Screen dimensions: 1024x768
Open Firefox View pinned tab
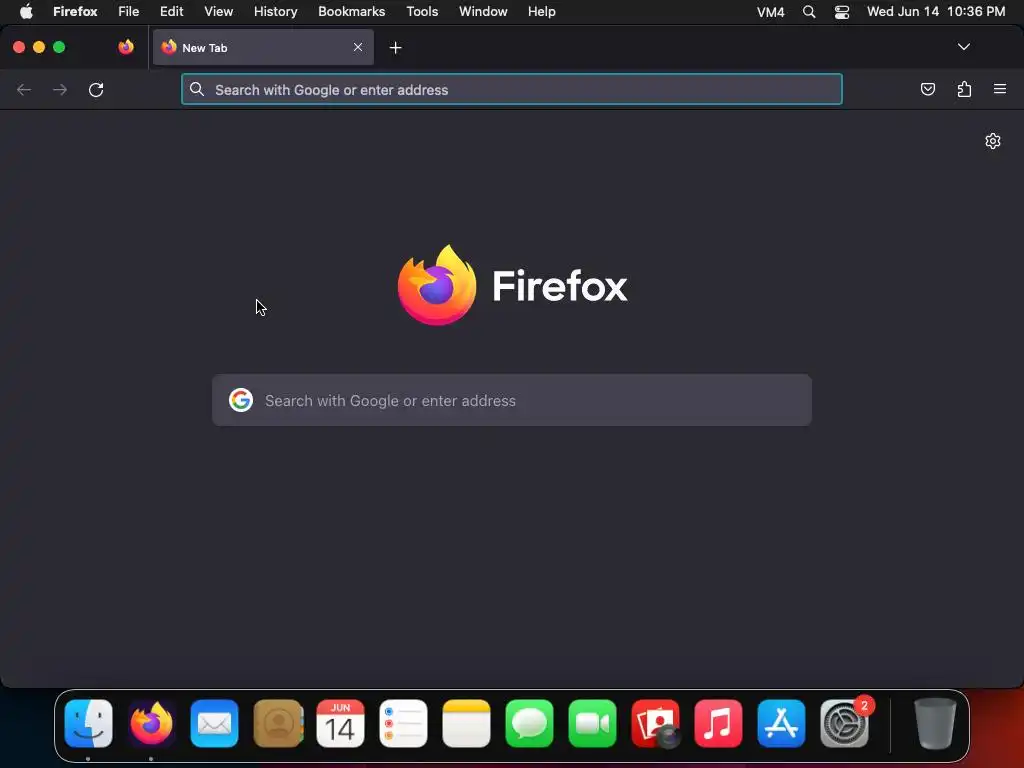point(126,47)
